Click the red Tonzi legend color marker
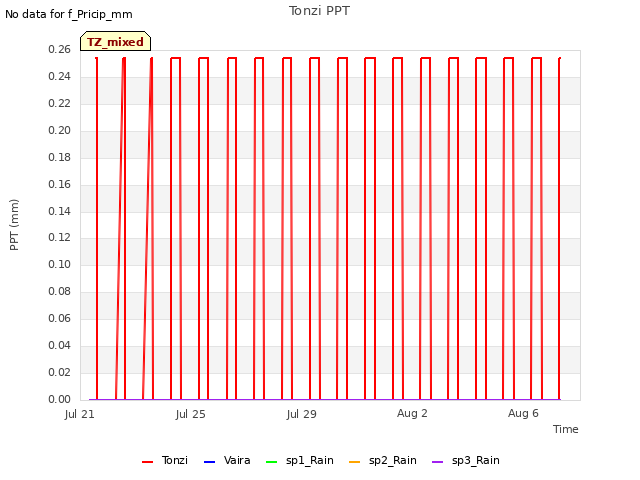The image size is (640, 480). (x=147, y=462)
